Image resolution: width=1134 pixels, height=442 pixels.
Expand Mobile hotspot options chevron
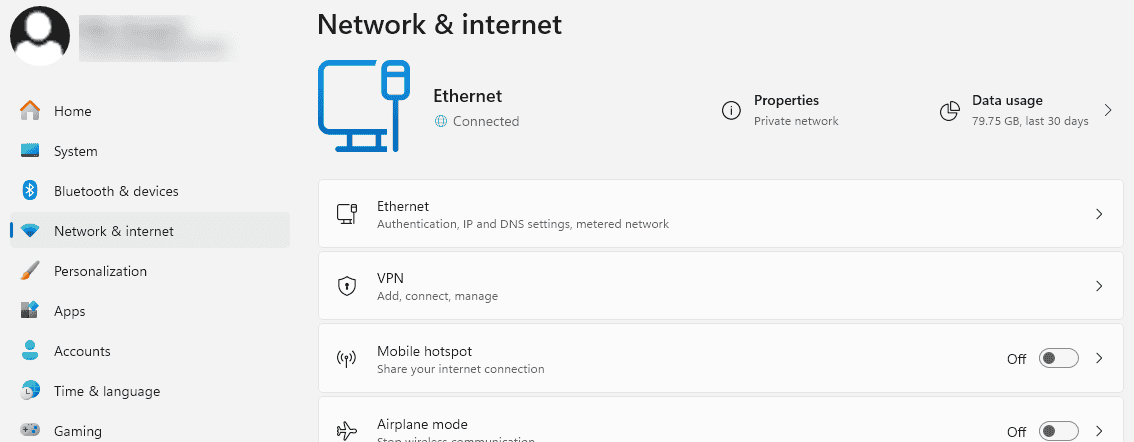[x=1099, y=358]
